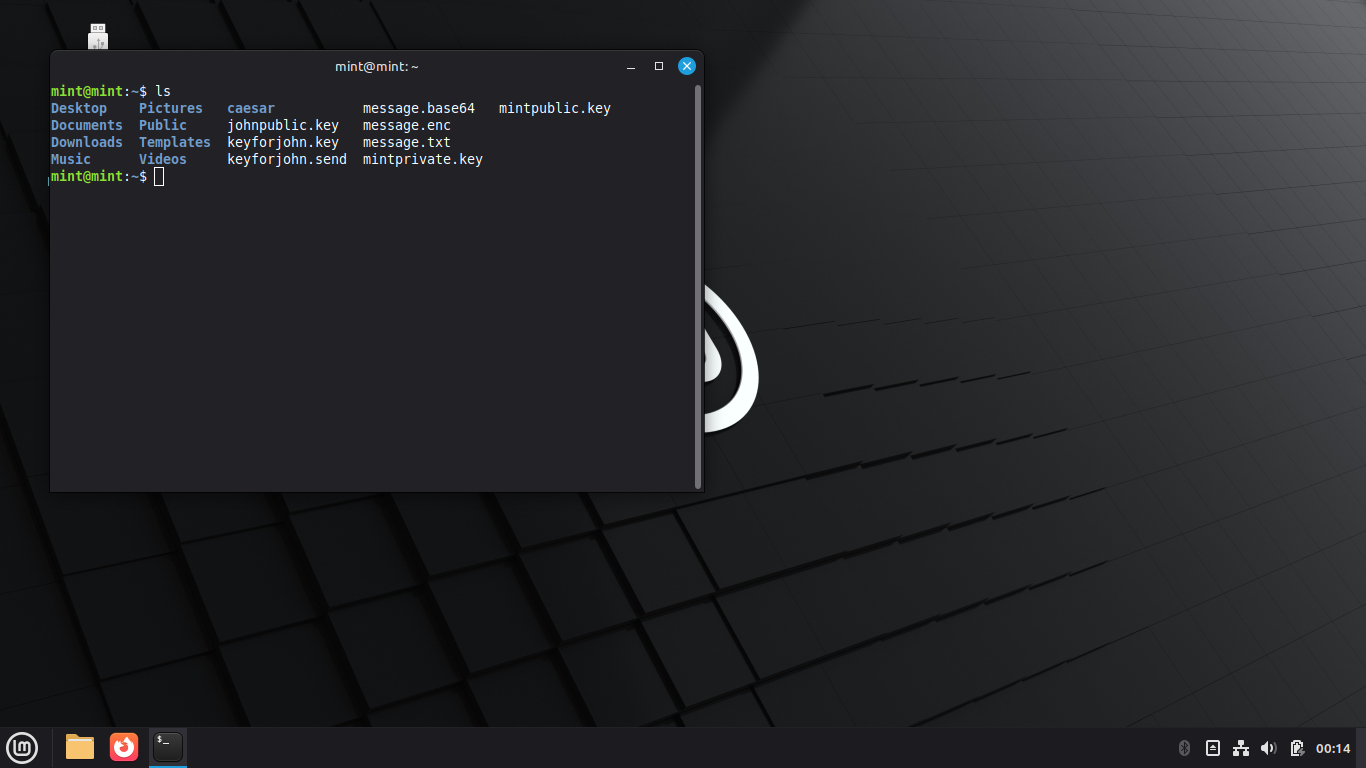Launch the Files folder from the panel
This screenshot has width=1366, height=768.
(x=80, y=747)
